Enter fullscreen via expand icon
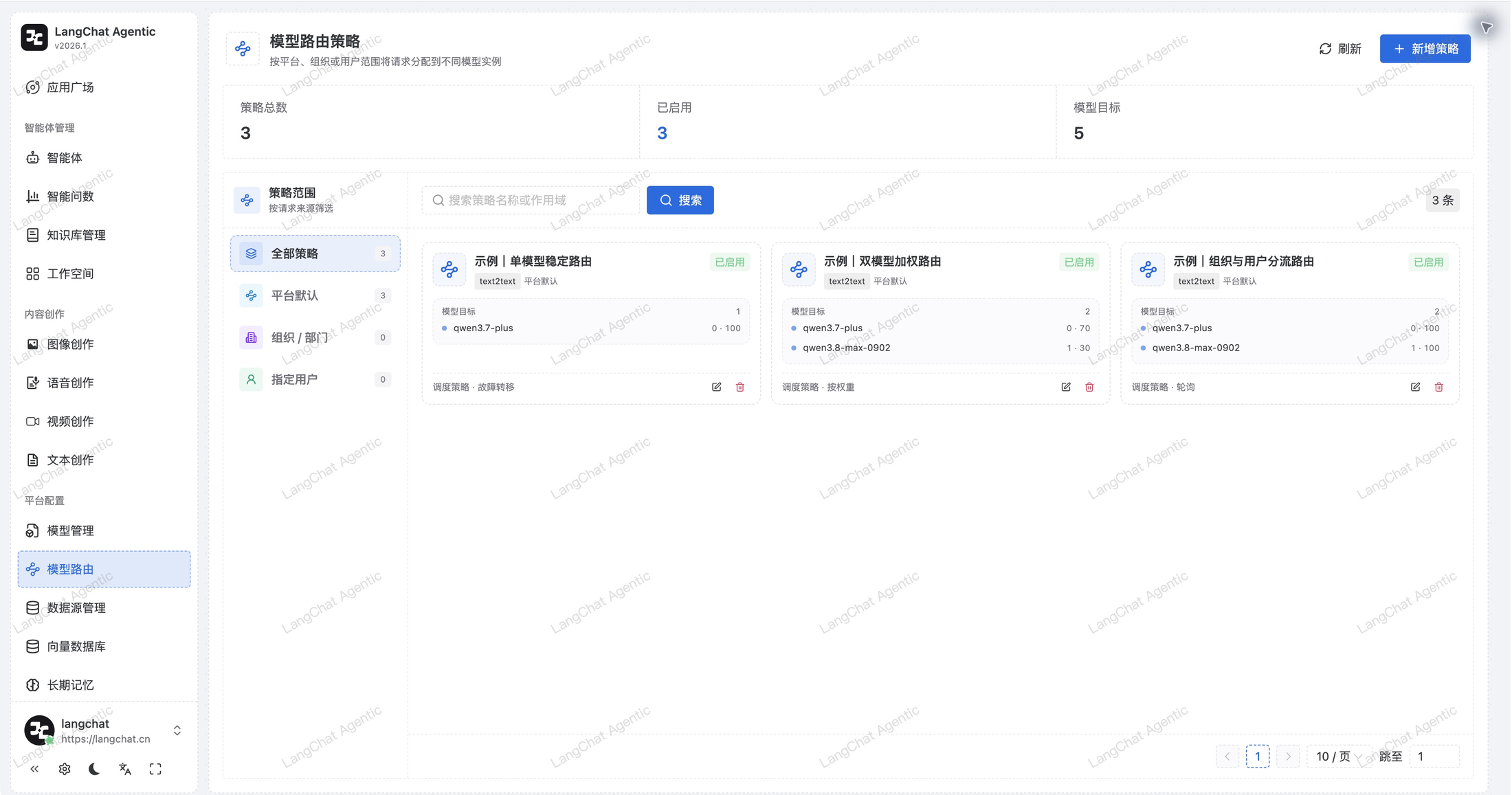This screenshot has height=795, width=1512. point(155,769)
